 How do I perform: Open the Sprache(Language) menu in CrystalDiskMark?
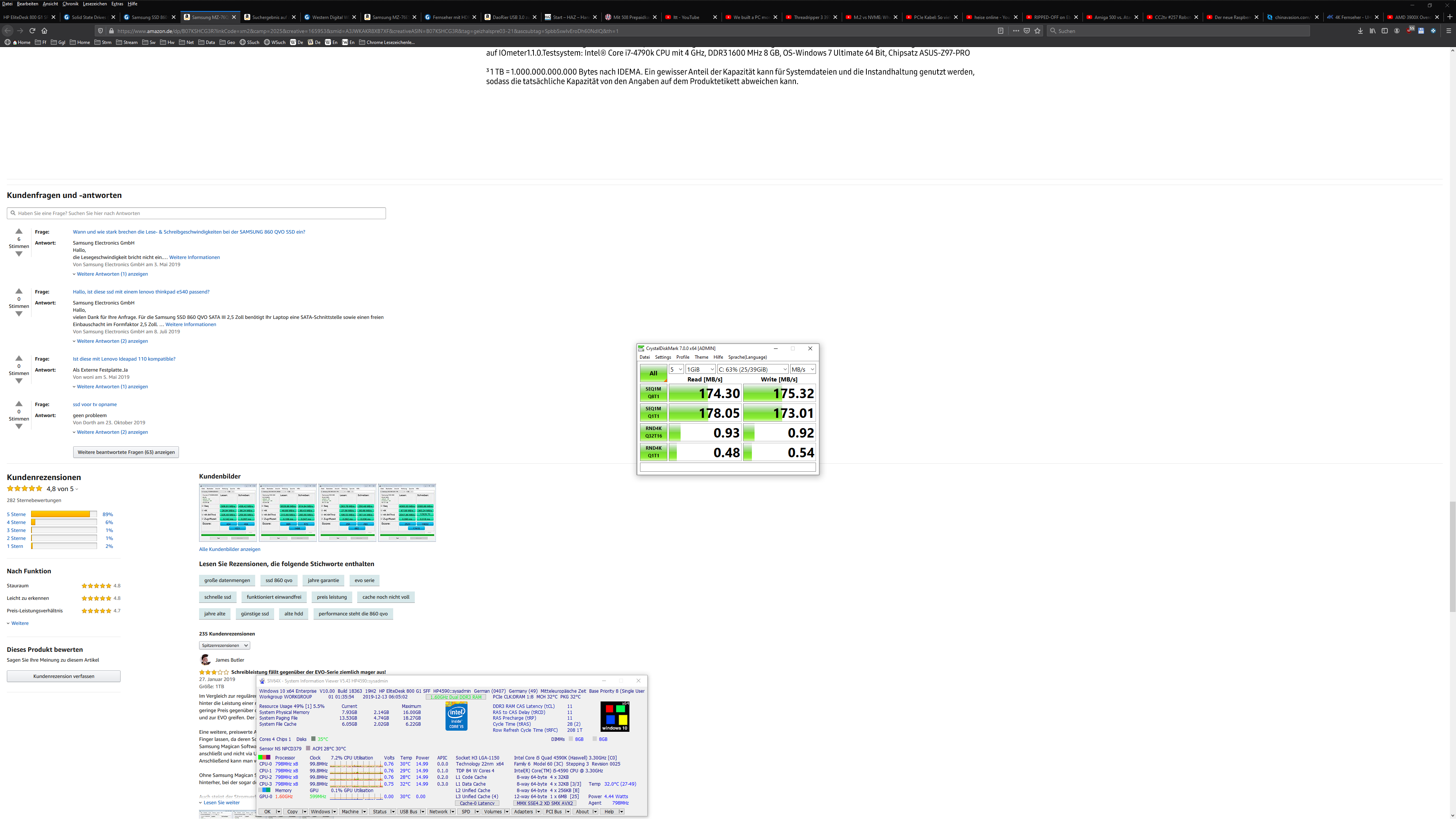click(747, 357)
